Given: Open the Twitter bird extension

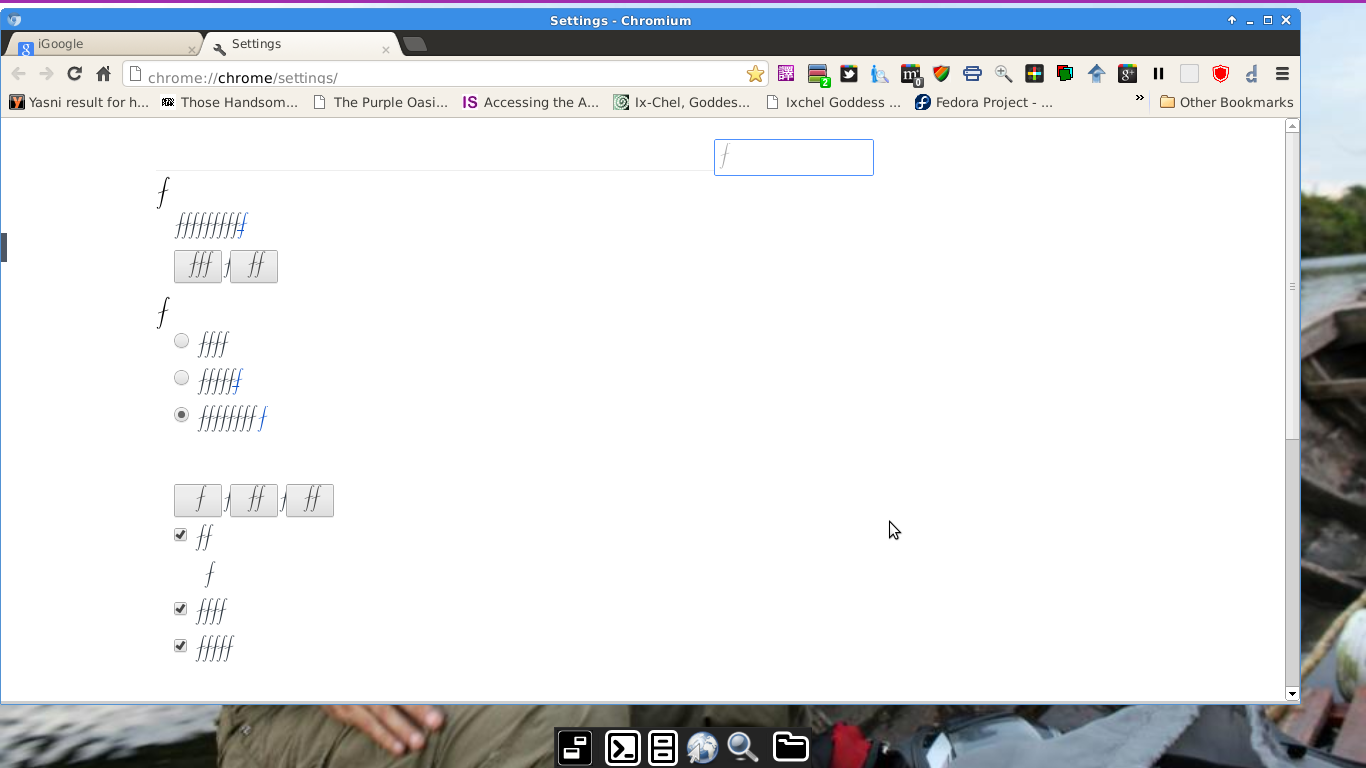Looking at the screenshot, I should click(849, 74).
